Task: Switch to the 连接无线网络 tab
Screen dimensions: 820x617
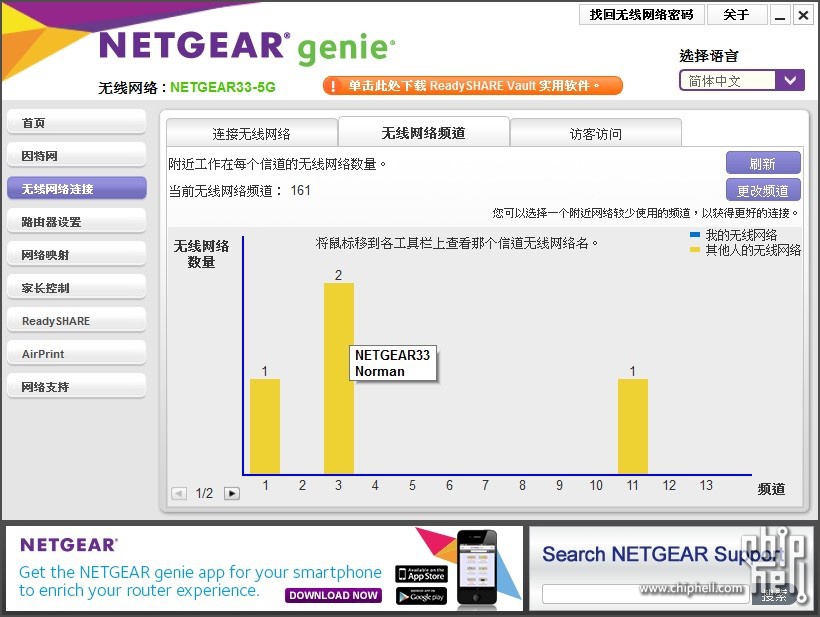Action: [252, 134]
